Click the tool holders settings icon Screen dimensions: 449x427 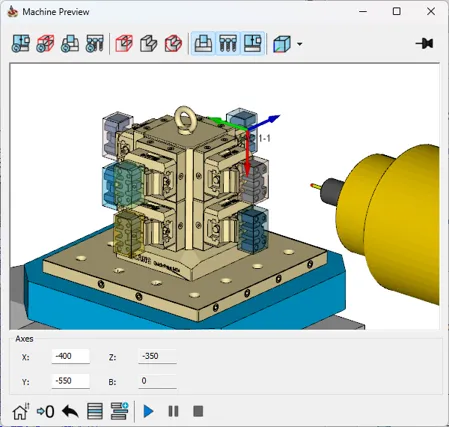tap(95, 43)
